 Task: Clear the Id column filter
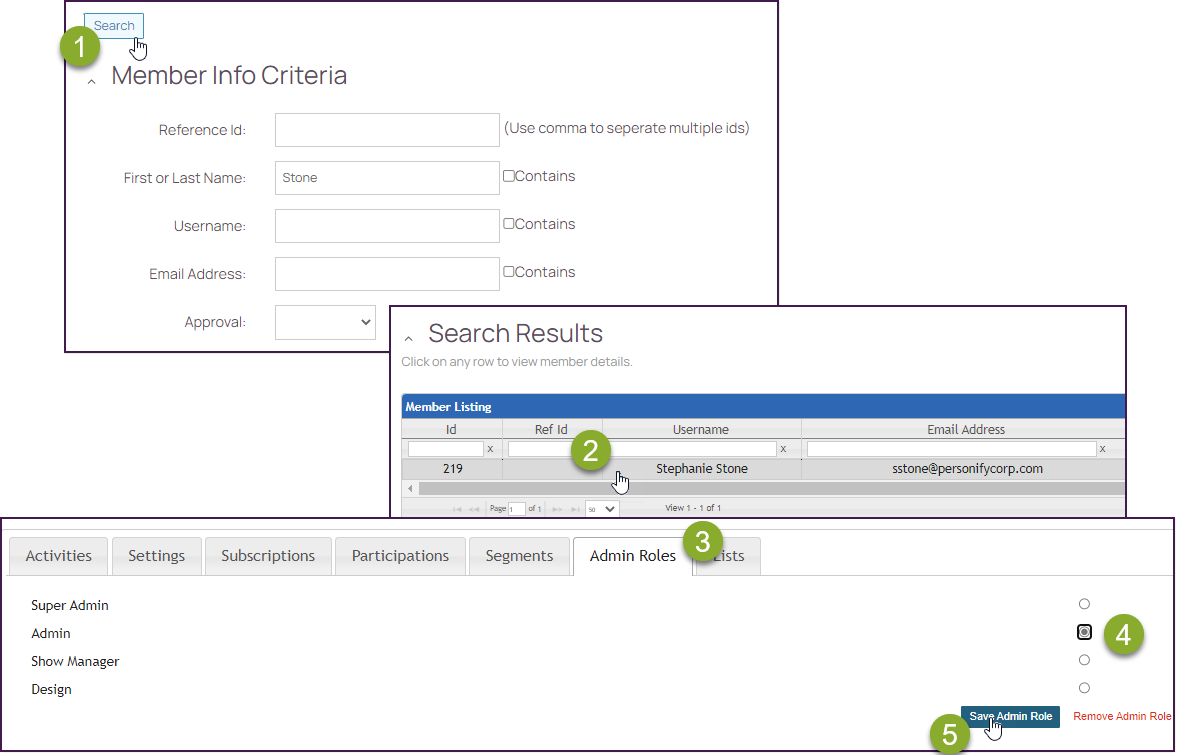[x=491, y=449]
